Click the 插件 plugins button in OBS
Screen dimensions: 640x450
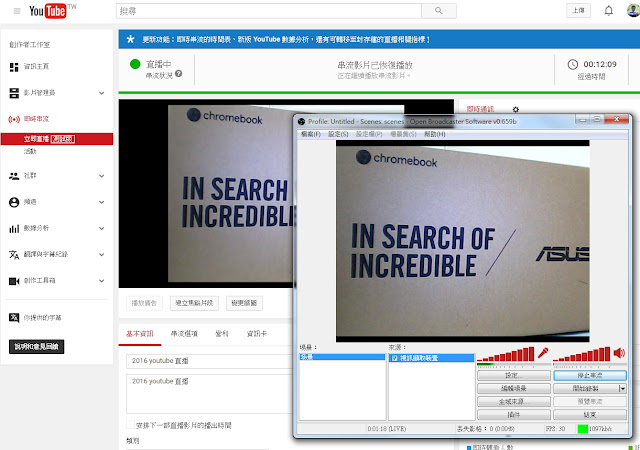coord(514,415)
